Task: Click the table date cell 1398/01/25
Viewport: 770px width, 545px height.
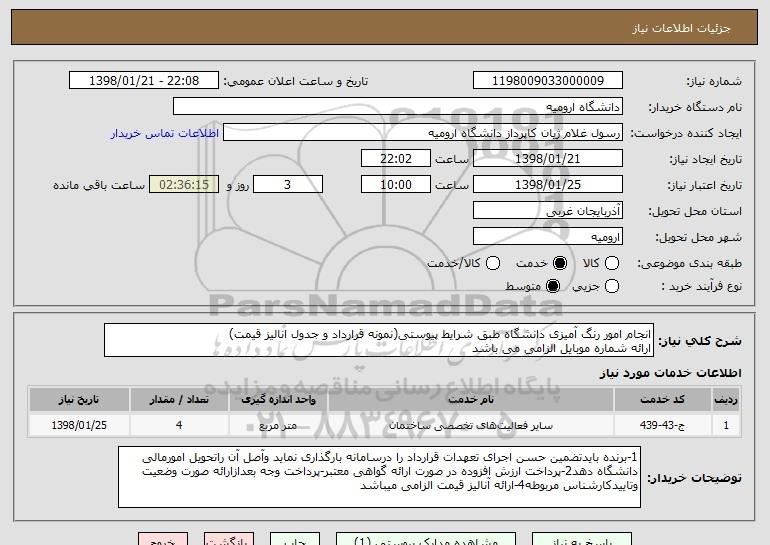Action: (79, 425)
